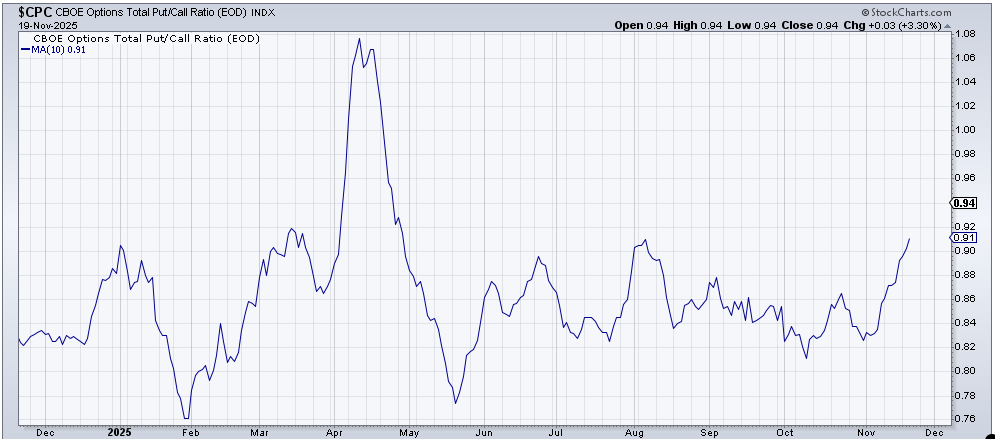Click the late-January low point on chart

186,417
